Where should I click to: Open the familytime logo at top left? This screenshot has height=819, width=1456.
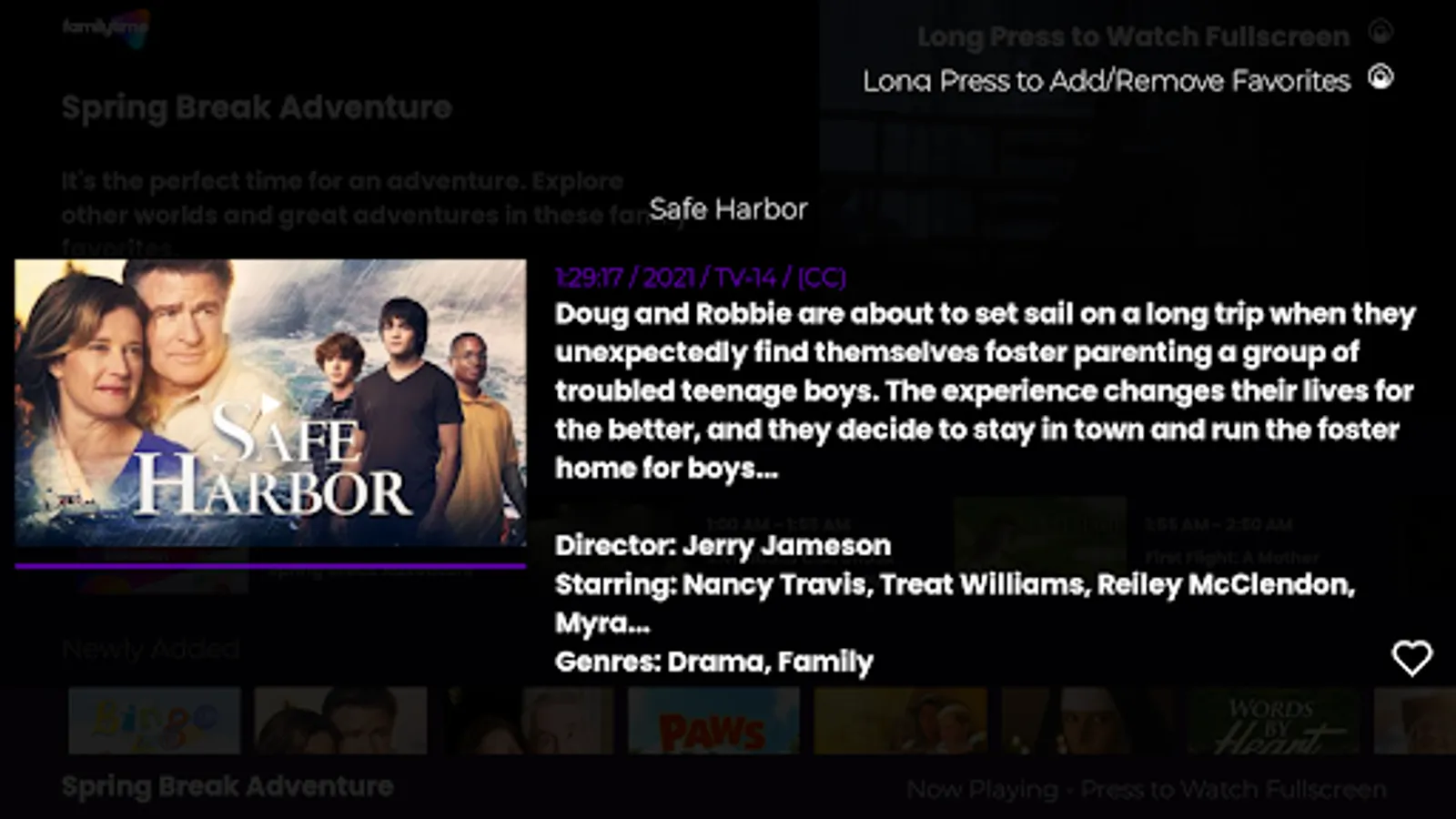tap(106, 27)
